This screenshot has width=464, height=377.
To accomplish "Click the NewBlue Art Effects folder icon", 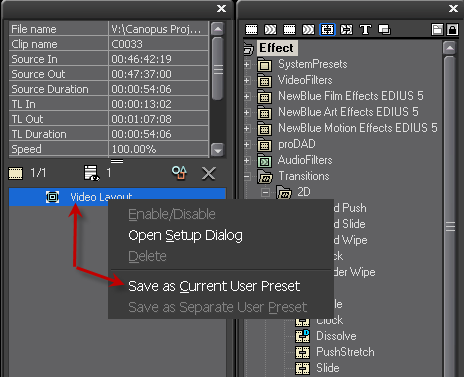I will (x=265, y=112).
